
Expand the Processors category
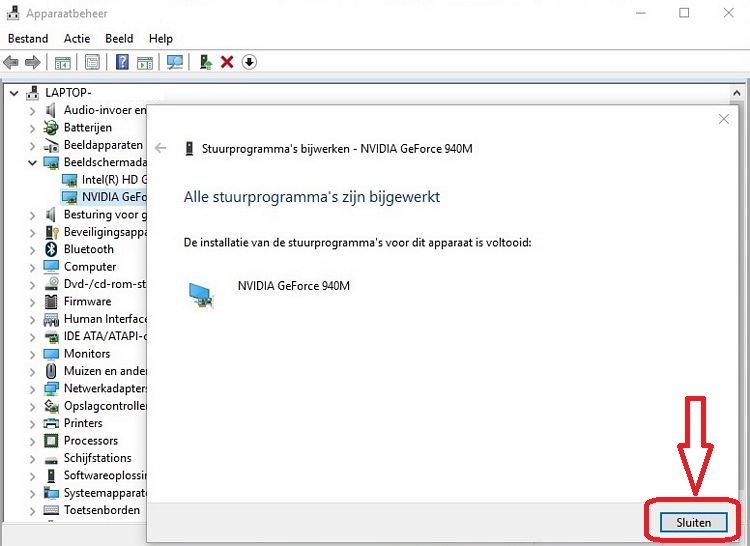point(32,441)
